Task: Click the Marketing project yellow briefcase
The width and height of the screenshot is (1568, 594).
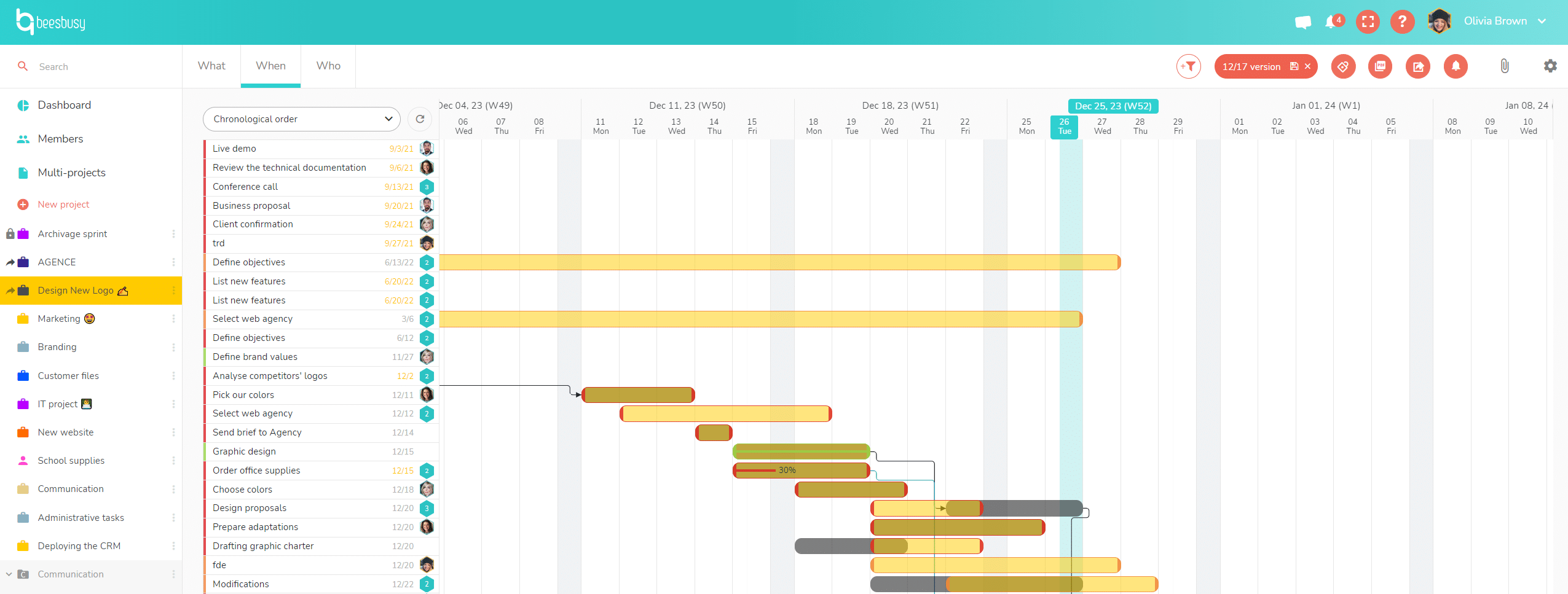Action: 23,319
